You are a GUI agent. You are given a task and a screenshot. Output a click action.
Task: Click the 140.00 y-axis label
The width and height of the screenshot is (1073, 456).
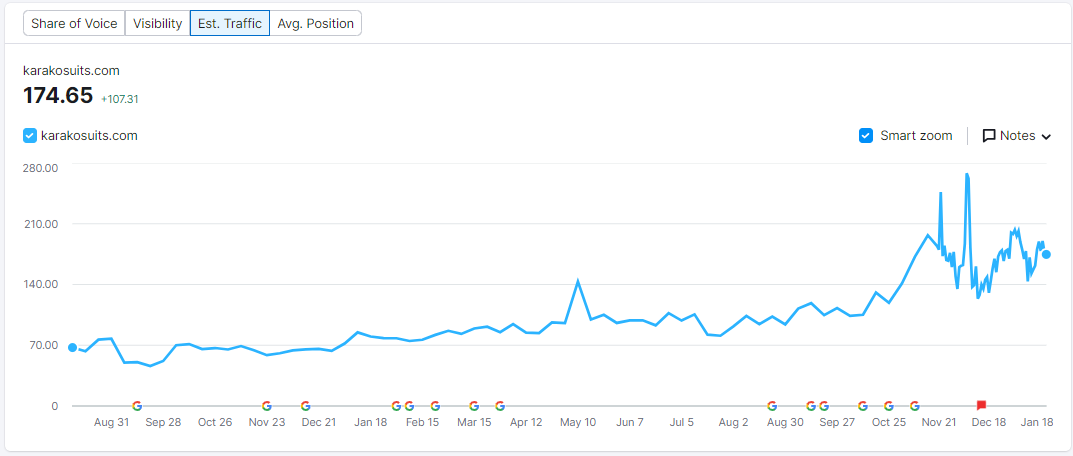pyautogui.click(x=41, y=284)
